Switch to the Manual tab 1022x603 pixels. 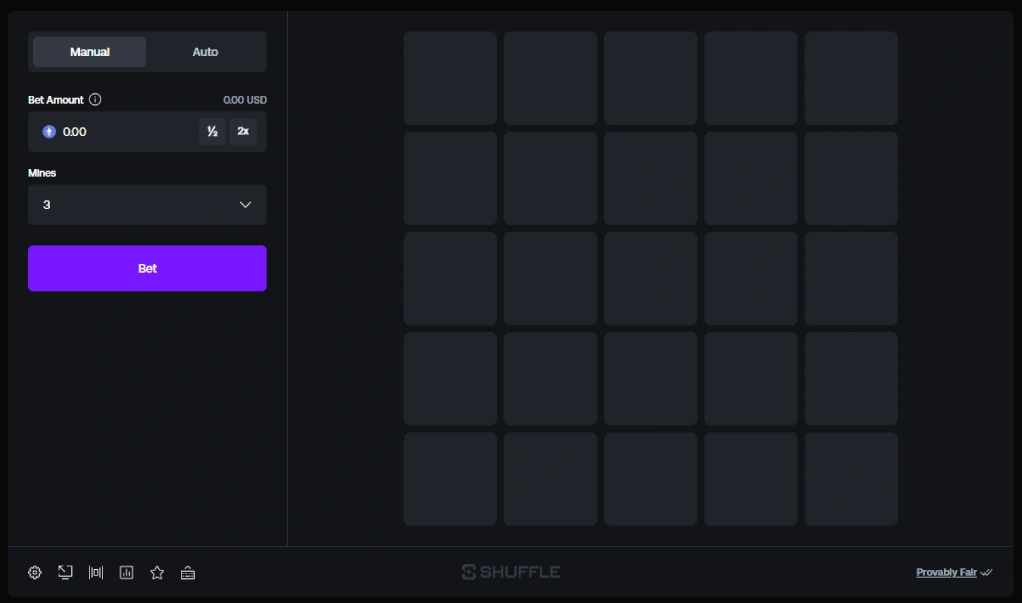coord(89,51)
